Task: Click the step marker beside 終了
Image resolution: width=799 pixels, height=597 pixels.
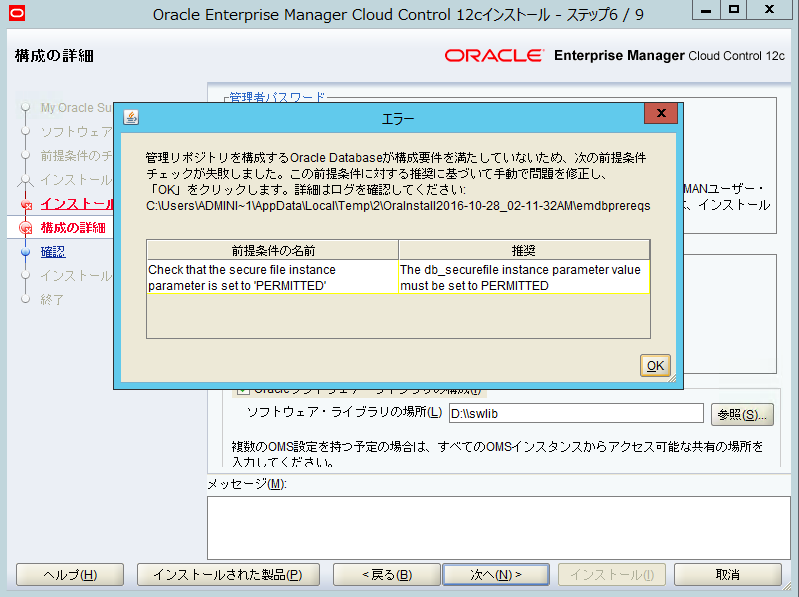Action: pyautogui.click(x=26, y=299)
